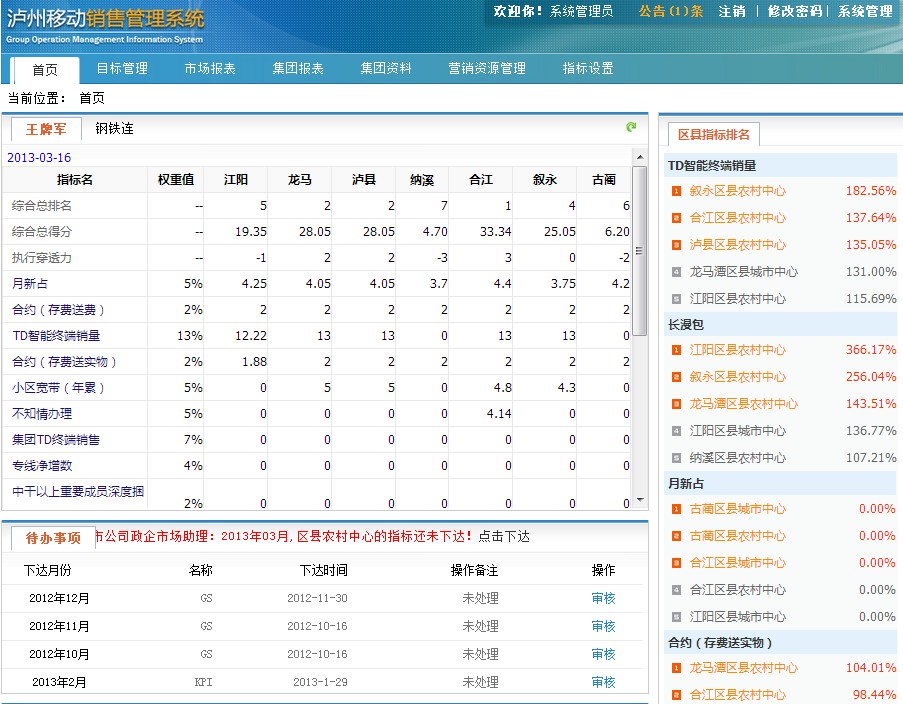The height and width of the screenshot is (704, 903).
Task: Open the 营销资源管理 menu
Action: 486,69
